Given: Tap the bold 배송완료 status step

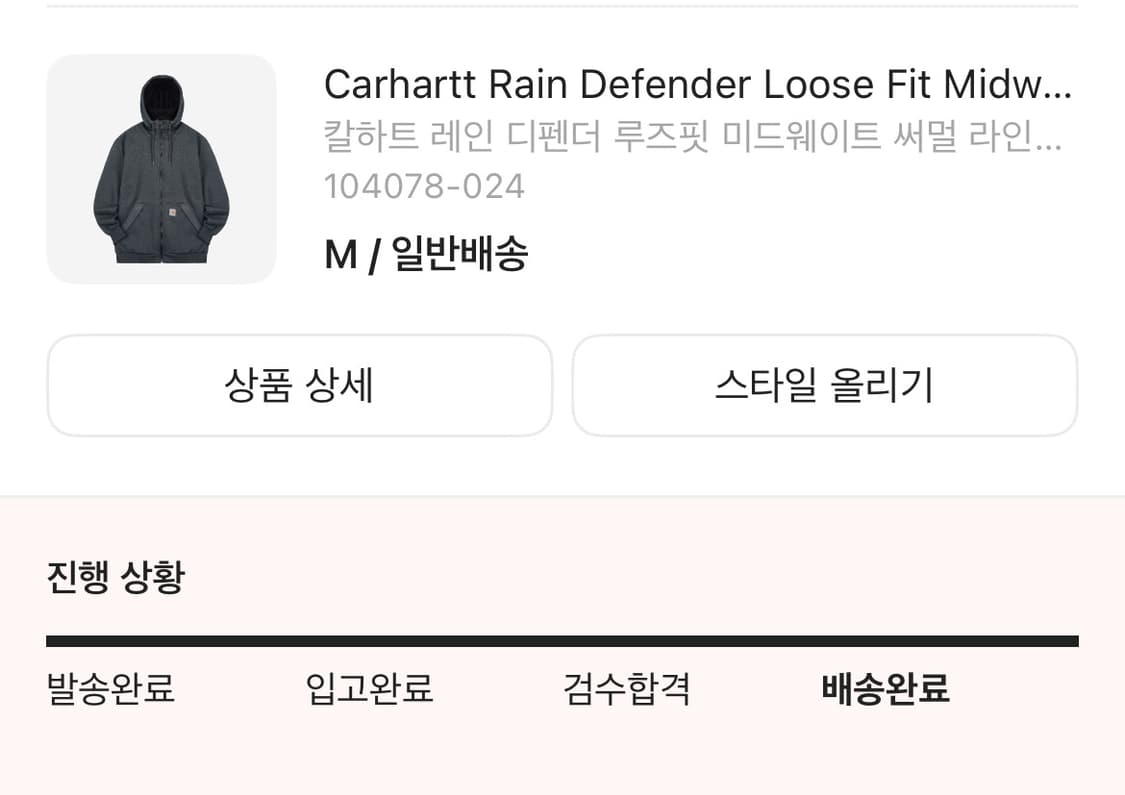Looking at the screenshot, I should [x=885, y=689].
